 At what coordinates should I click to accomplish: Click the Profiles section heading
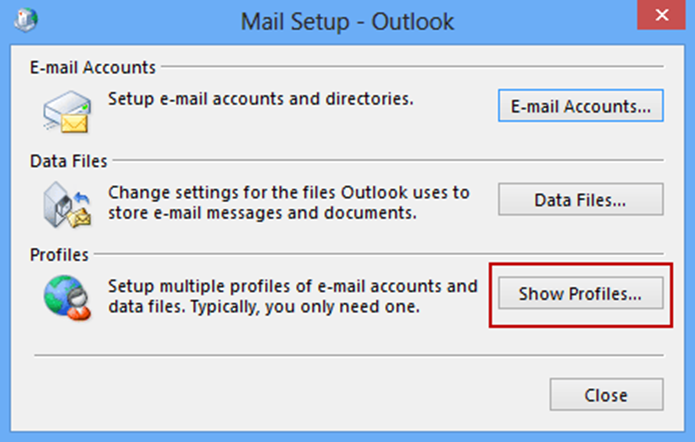point(59,255)
